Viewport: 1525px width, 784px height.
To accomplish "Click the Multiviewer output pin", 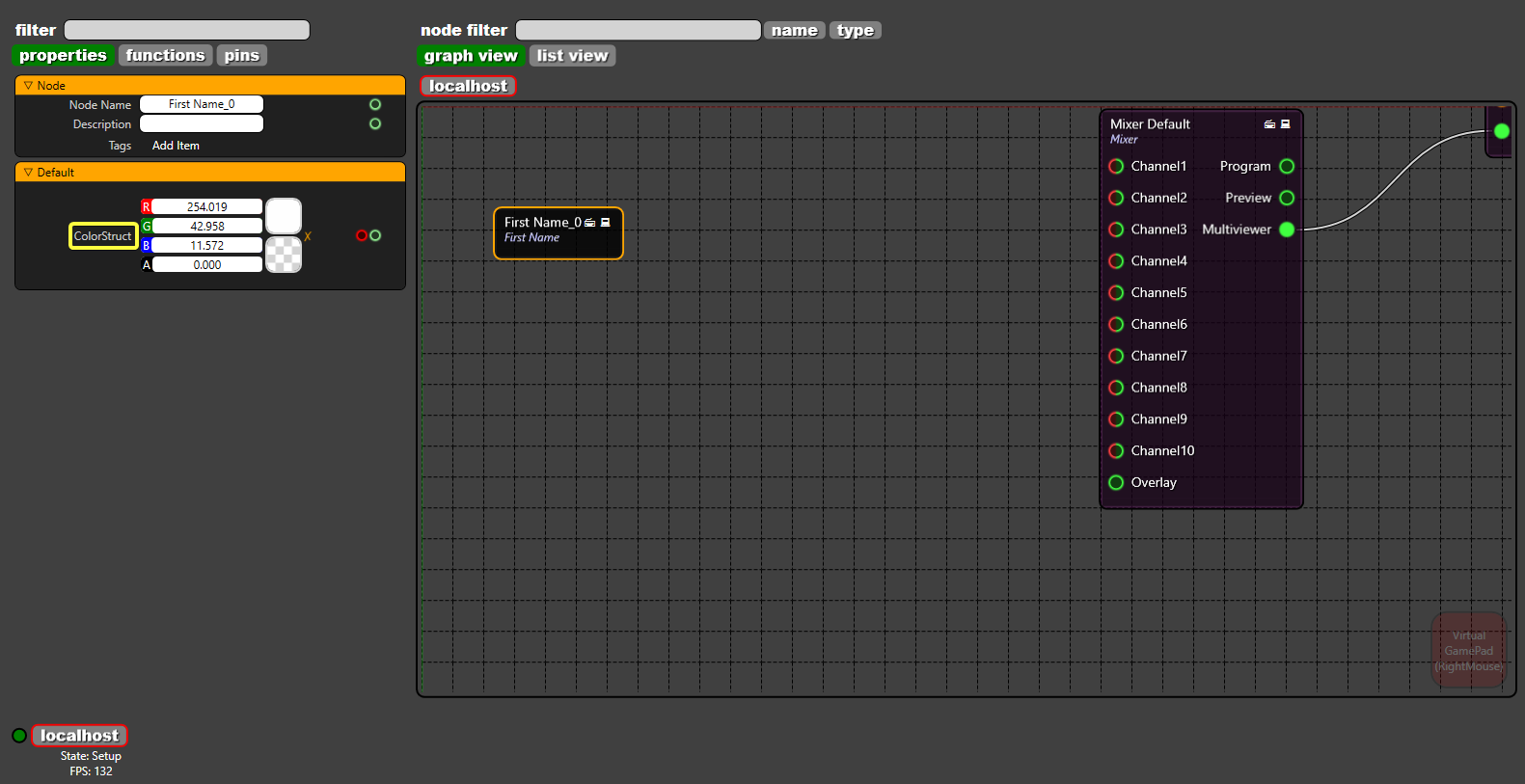I will coord(1287,230).
